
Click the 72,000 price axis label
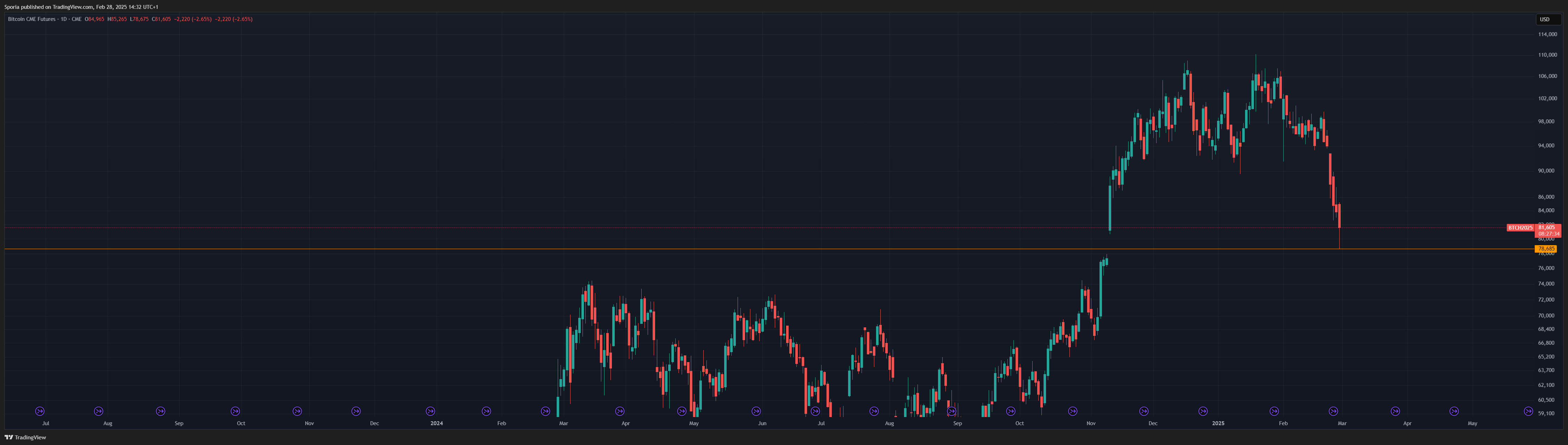(x=1546, y=299)
